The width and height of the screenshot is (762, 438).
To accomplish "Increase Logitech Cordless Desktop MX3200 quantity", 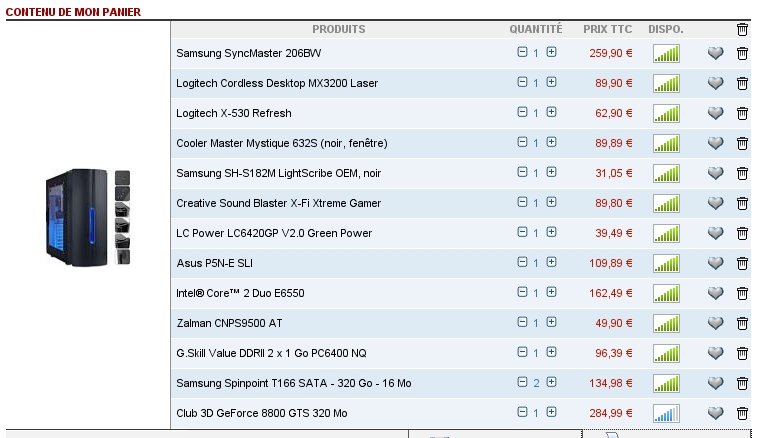I will (x=551, y=82).
